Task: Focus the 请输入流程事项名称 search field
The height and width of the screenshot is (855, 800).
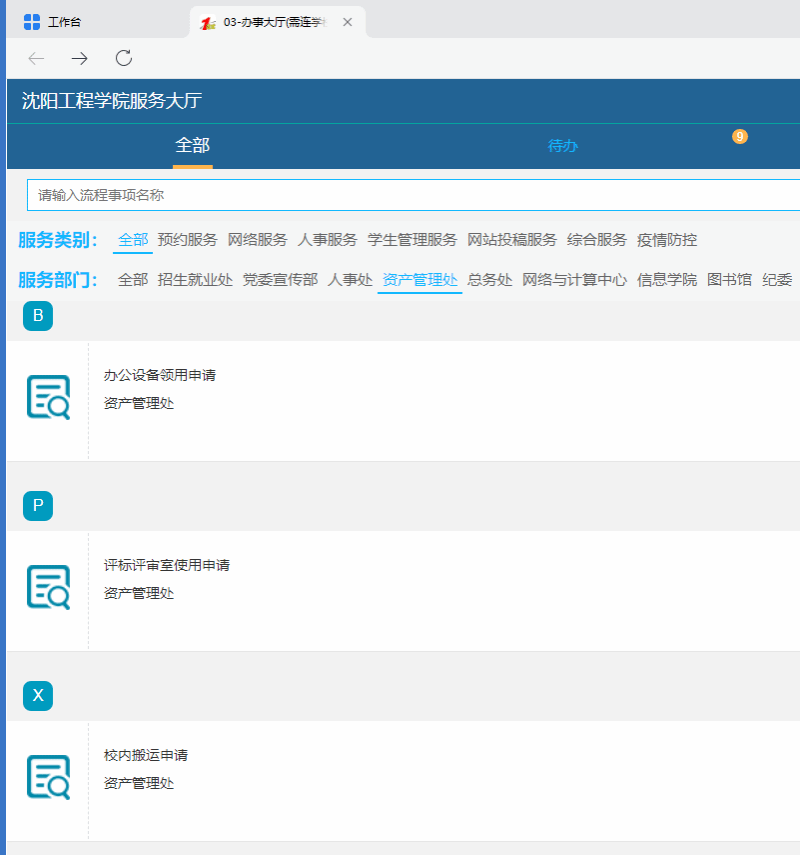Action: coord(413,195)
